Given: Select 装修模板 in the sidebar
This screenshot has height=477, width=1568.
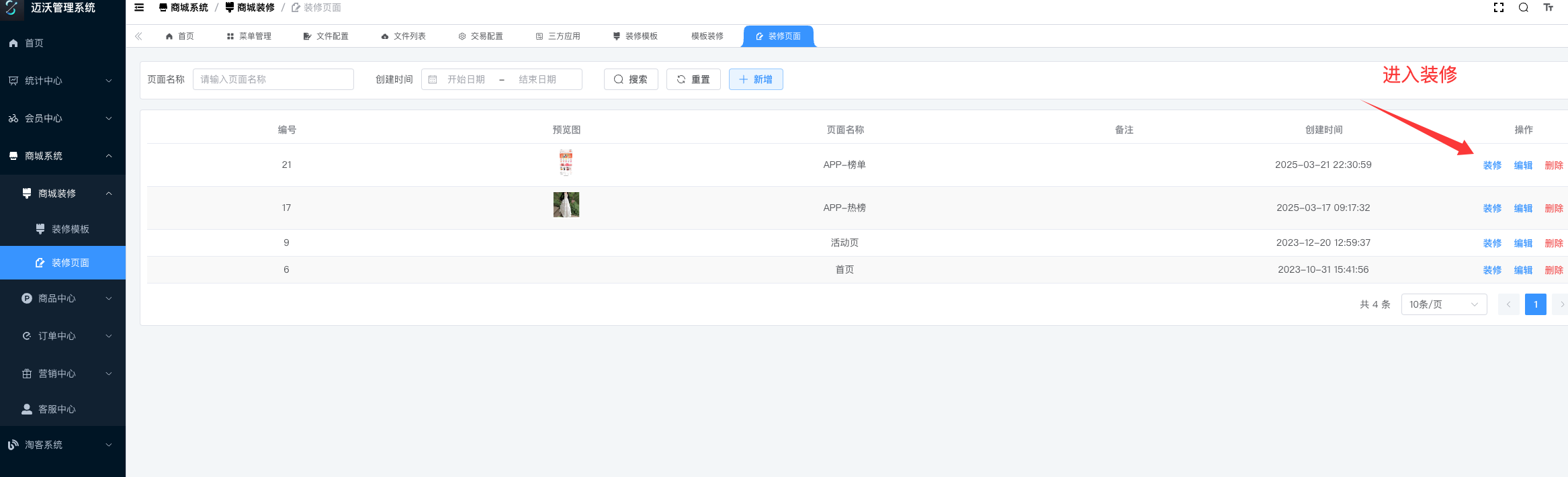Looking at the screenshot, I should [70, 229].
